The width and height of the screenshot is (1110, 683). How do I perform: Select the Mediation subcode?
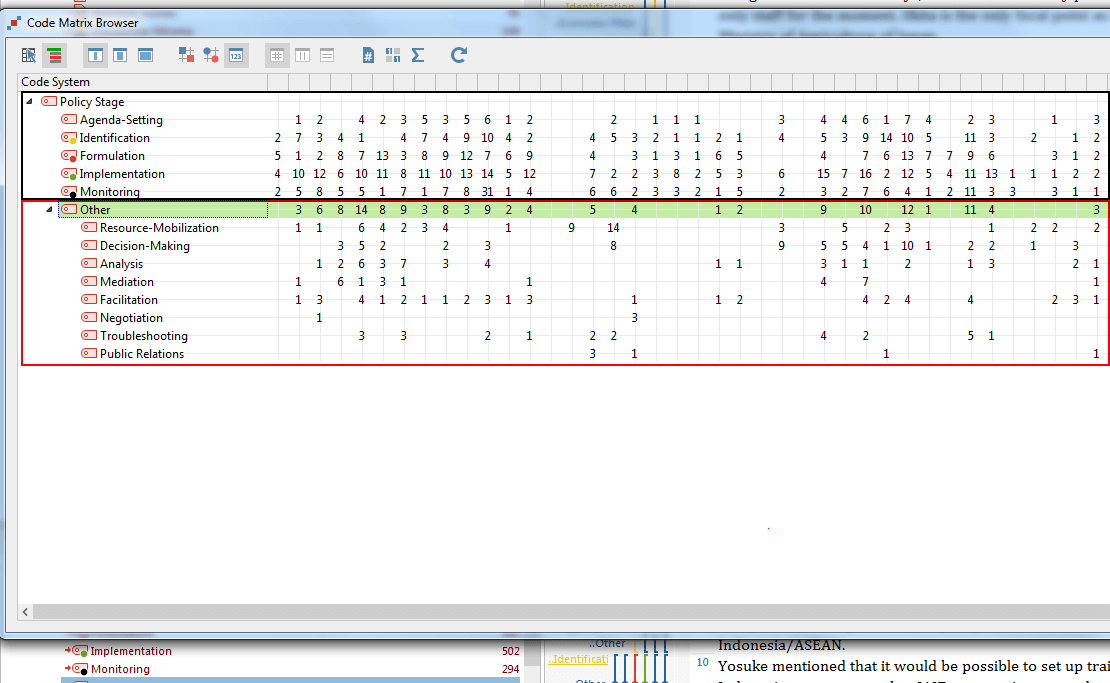tap(127, 282)
